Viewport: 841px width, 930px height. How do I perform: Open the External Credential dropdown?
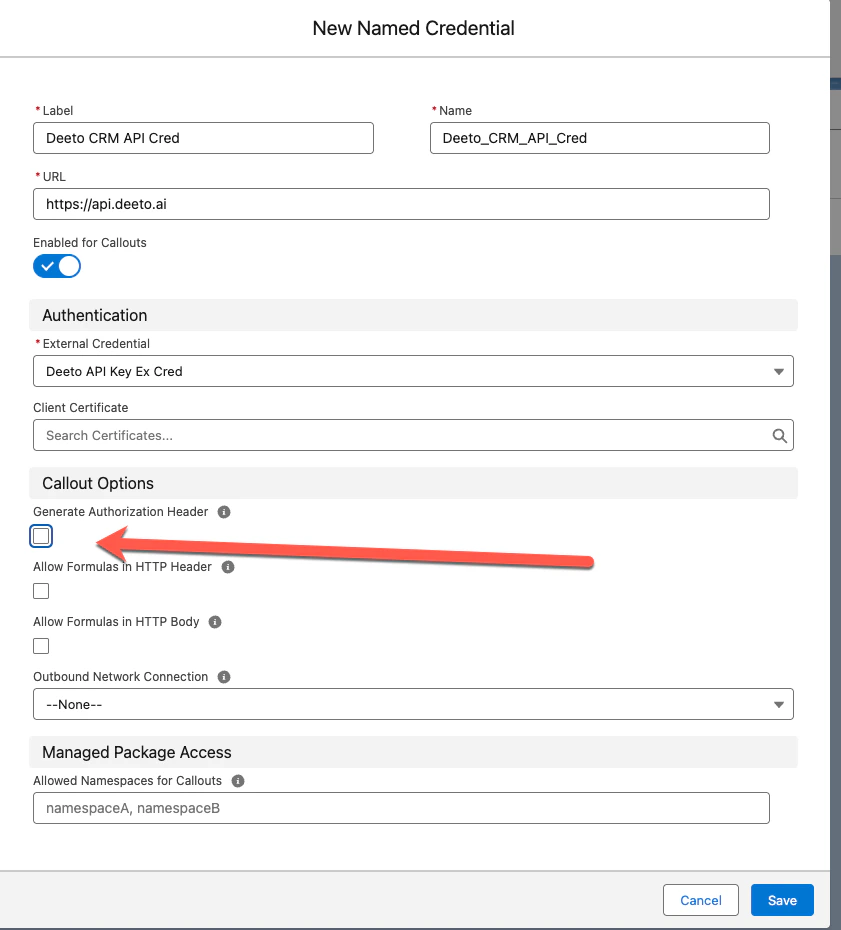413,371
